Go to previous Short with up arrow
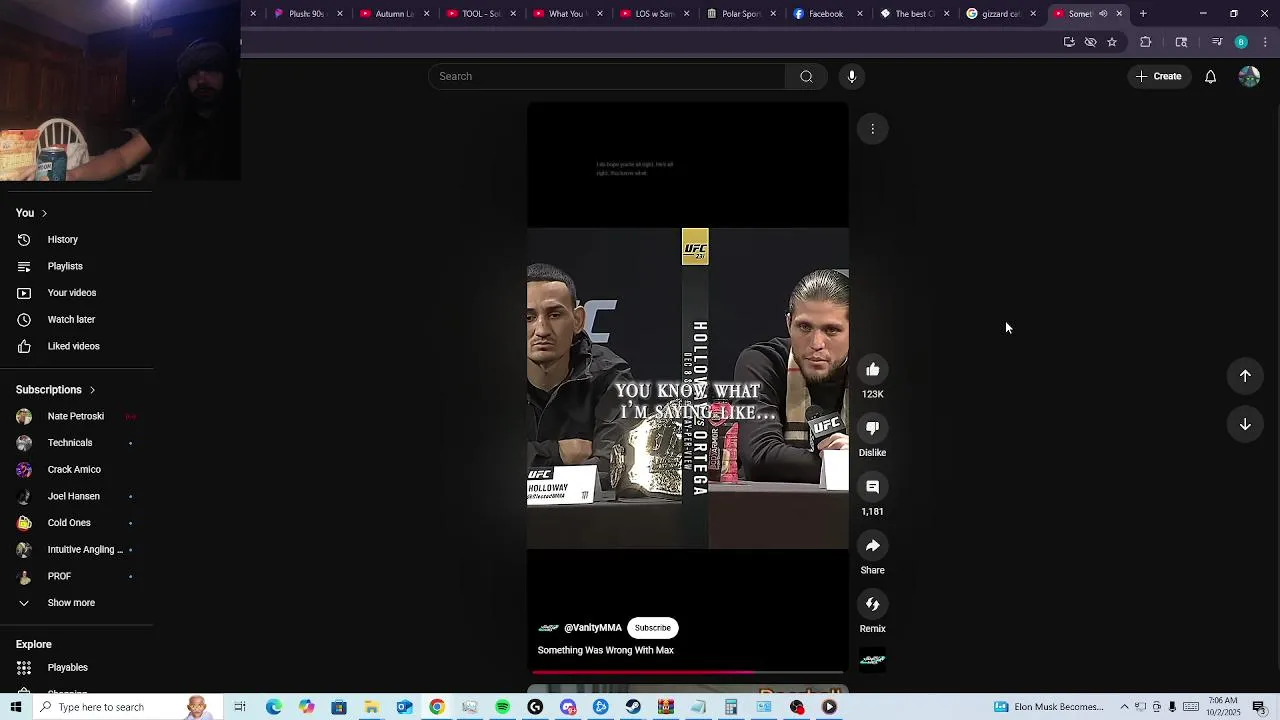The image size is (1280, 720). pos(1245,376)
